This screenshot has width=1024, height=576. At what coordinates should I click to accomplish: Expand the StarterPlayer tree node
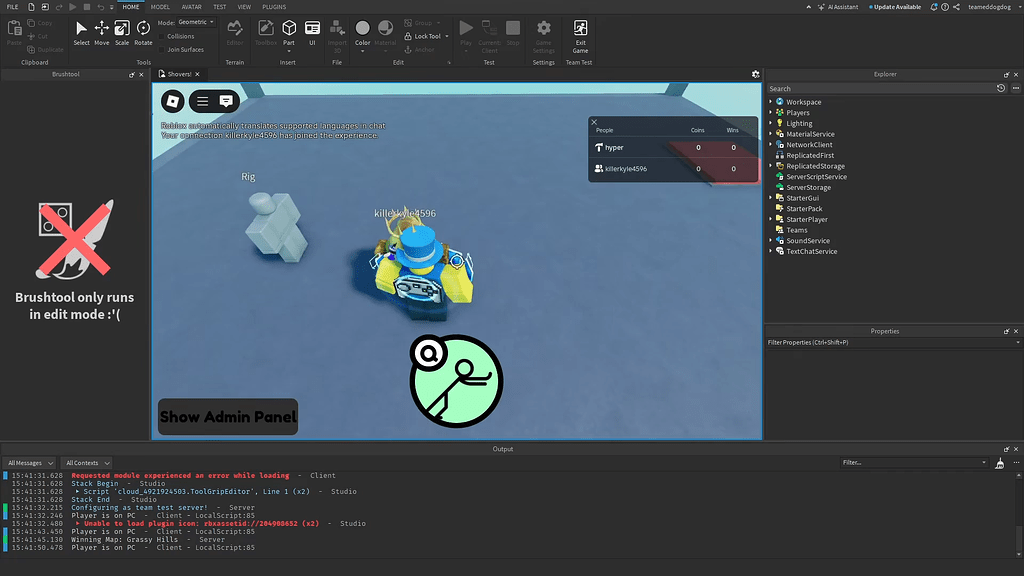point(771,219)
